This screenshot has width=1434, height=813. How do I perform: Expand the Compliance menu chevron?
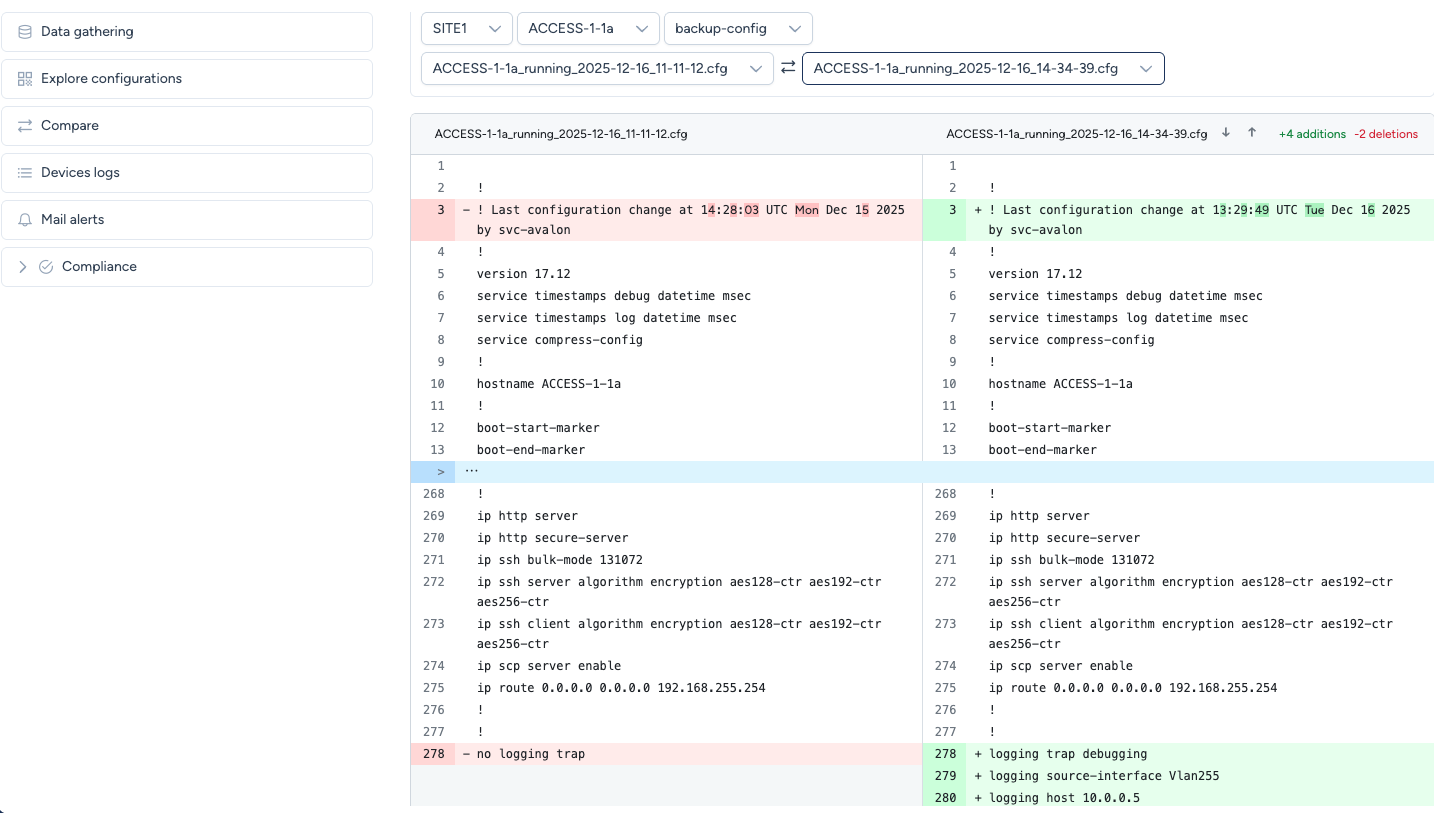(x=23, y=267)
